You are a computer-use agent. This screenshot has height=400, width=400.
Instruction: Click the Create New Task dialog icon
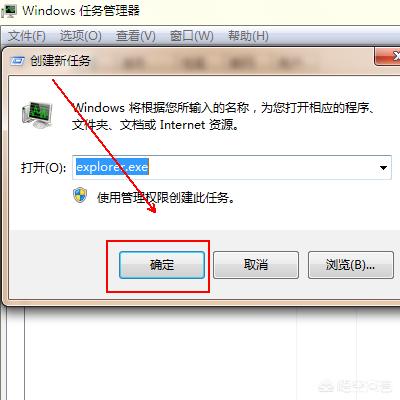click(17, 61)
